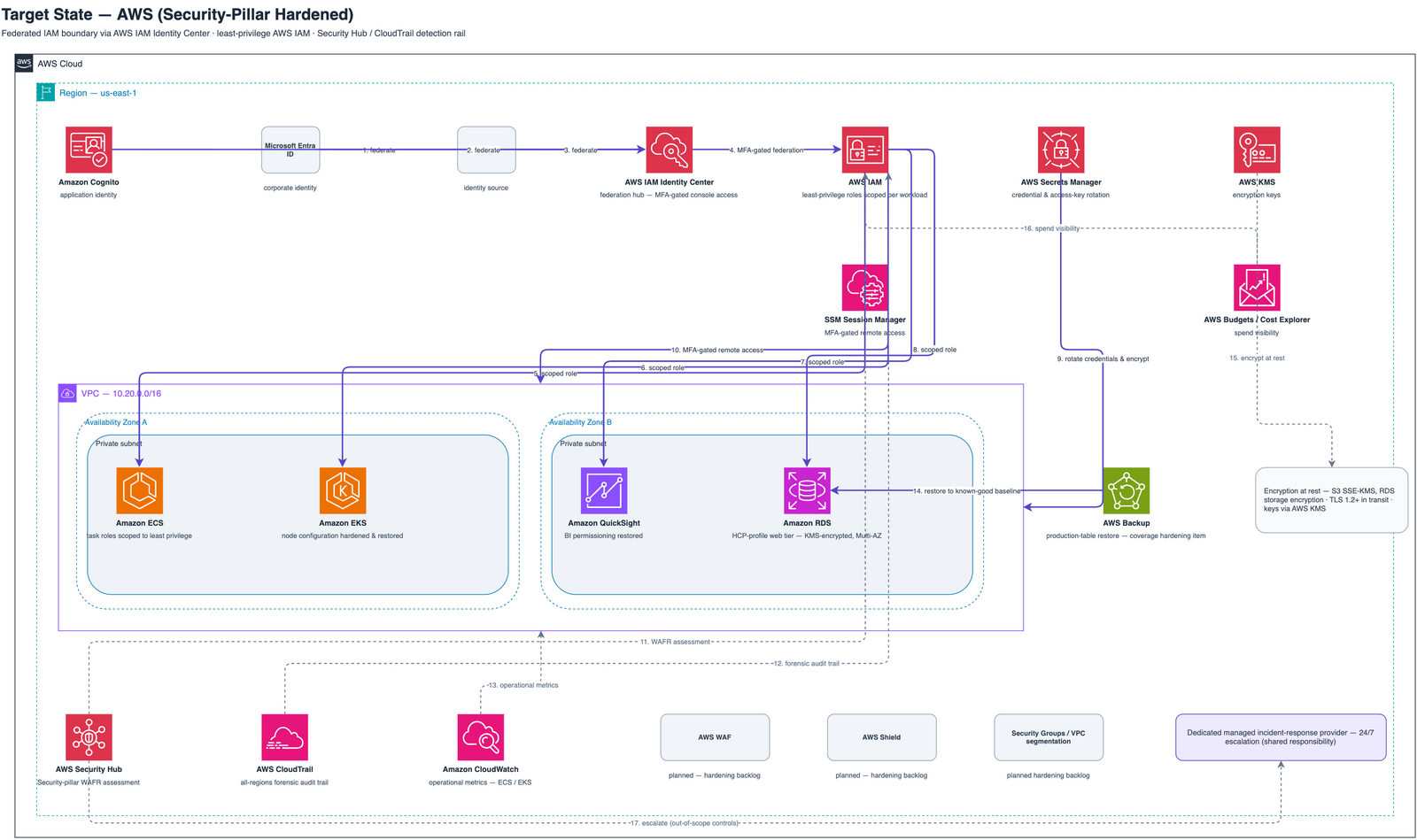Select 'all-regions forensic audit trail' caption
The image size is (1417, 840).
[x=284, y=782]
